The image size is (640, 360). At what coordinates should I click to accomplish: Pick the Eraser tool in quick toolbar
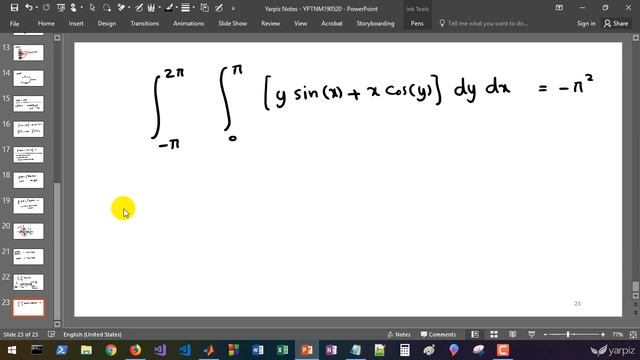click(x=121, y=8)
